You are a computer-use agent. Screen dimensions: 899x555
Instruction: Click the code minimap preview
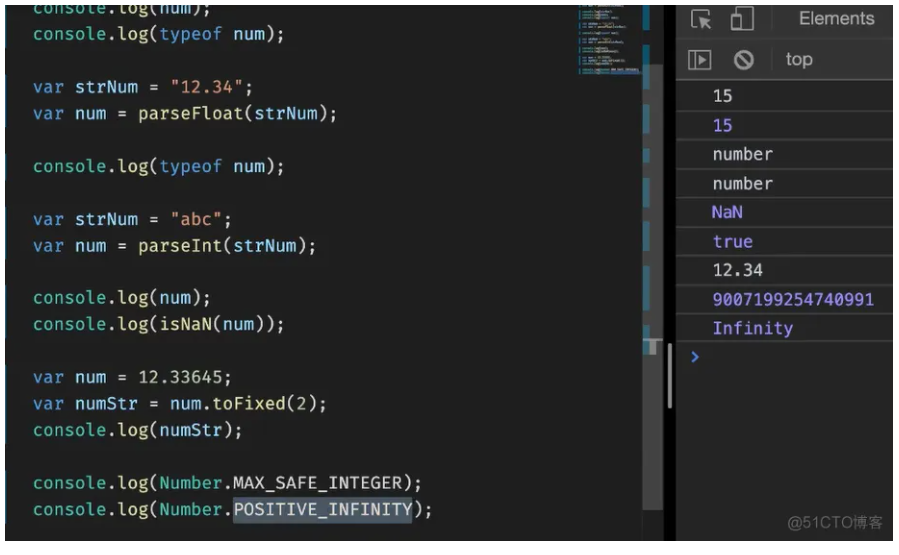click(609, 41)
